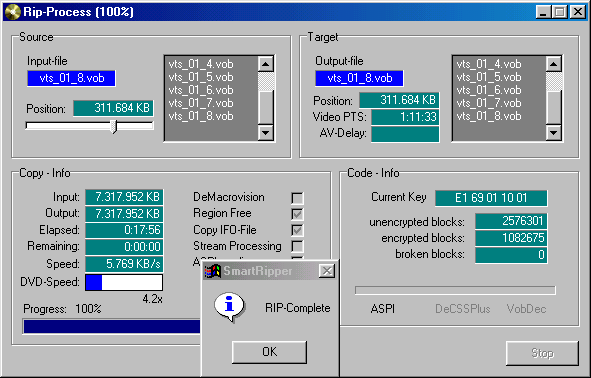Click the ASPI label in Code-Info
The width and height of the screenshot is (591, 378).
[383, 309]
